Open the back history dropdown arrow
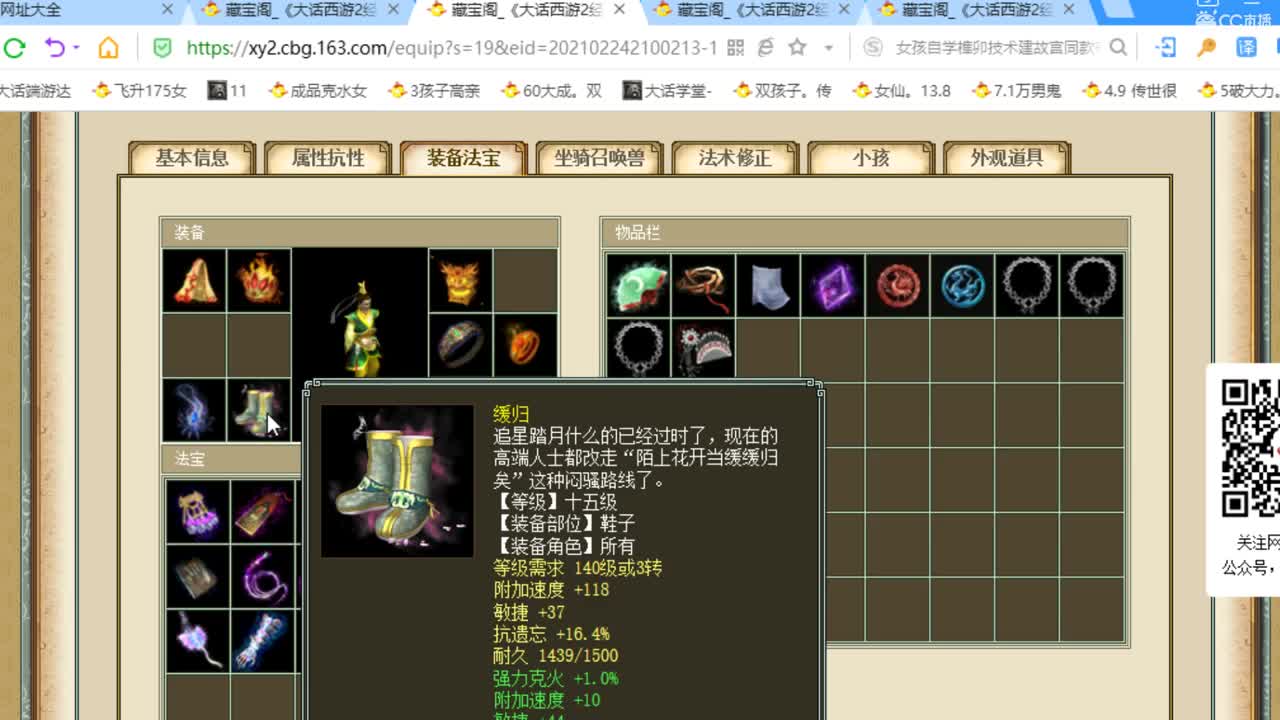 76,48
